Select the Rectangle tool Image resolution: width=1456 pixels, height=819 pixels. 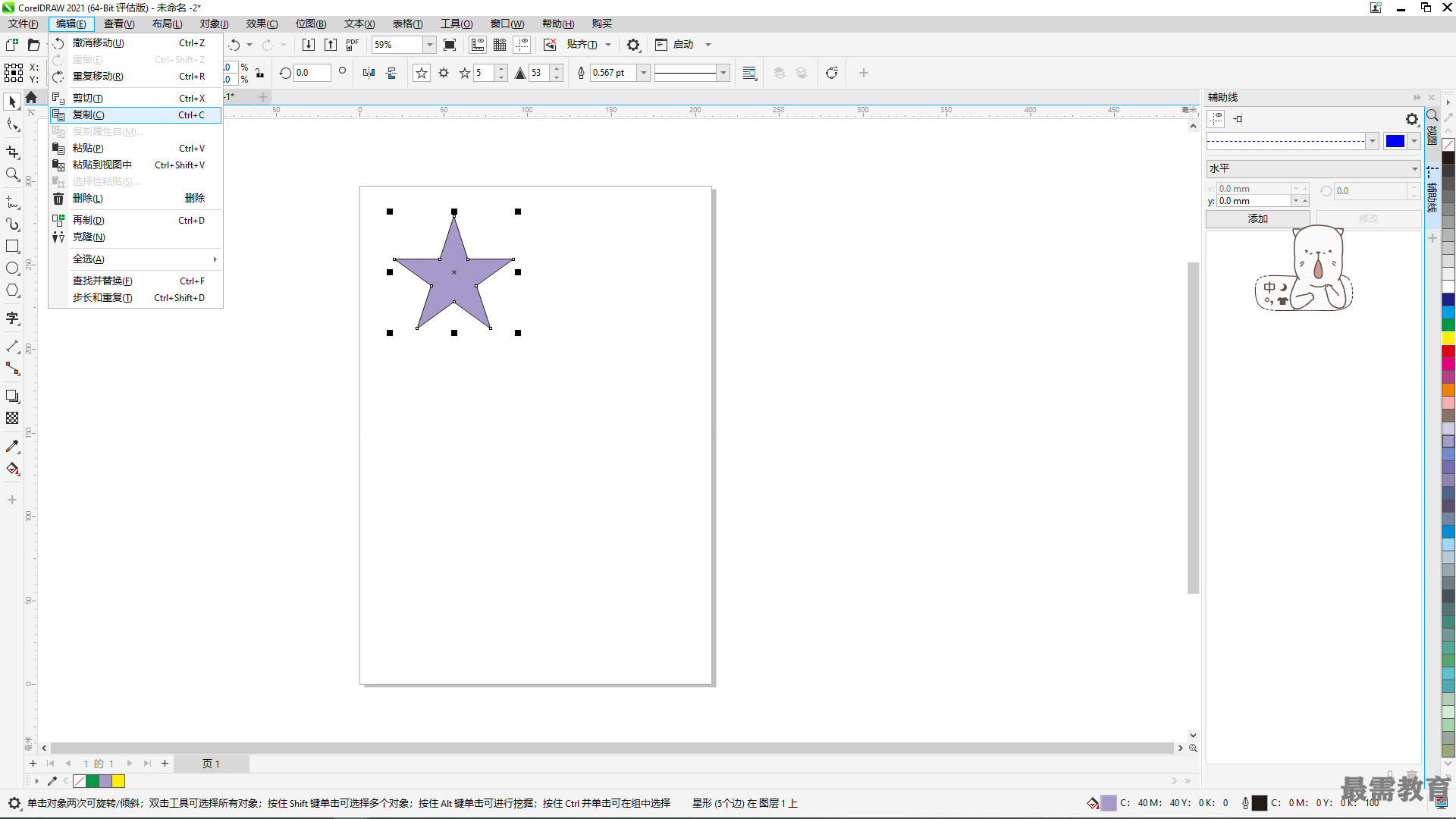(x=12, y=246)
